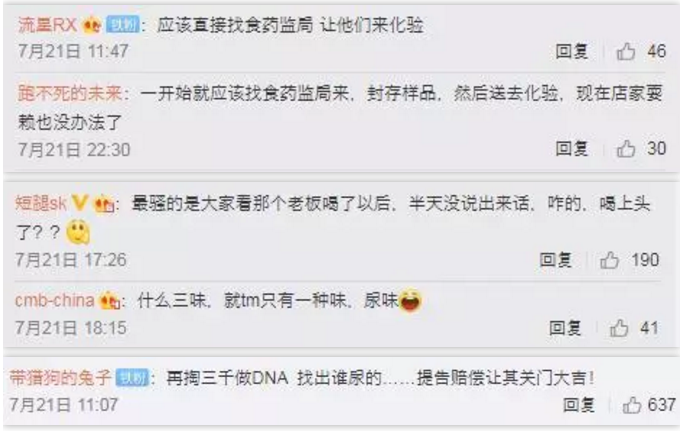Viewport: 685px width, 431px height.
Task: Reply to cmb-china's comment
Action: tap(565, 328)
